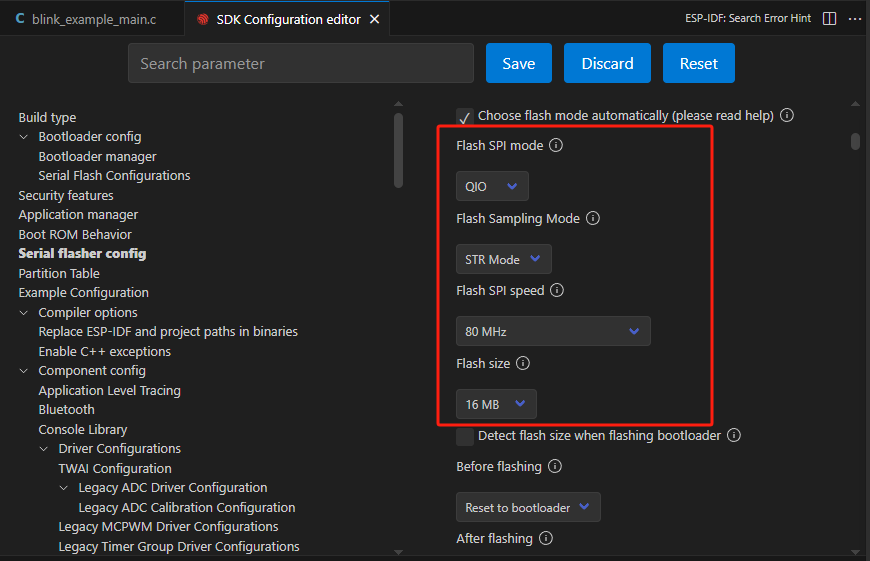Open Boot ROM Behavior section

coord(75,234)
